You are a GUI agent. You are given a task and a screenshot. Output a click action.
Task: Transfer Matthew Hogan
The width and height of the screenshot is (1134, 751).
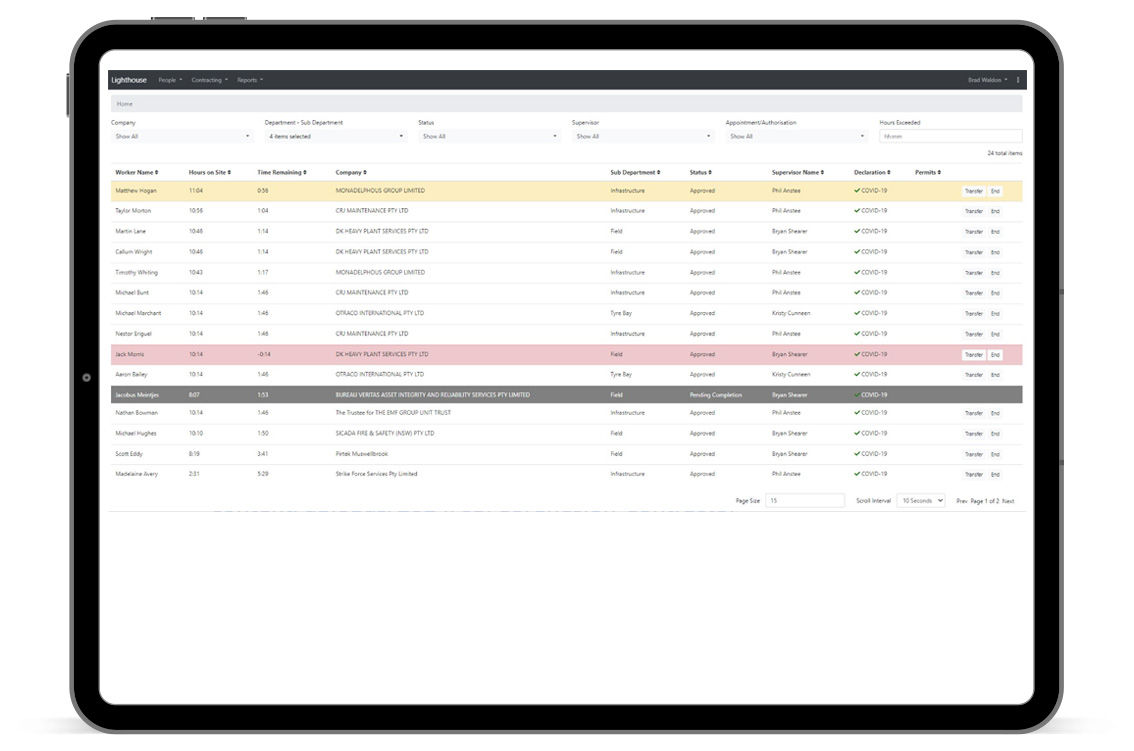pyautogui.click(x=973, y=191)
